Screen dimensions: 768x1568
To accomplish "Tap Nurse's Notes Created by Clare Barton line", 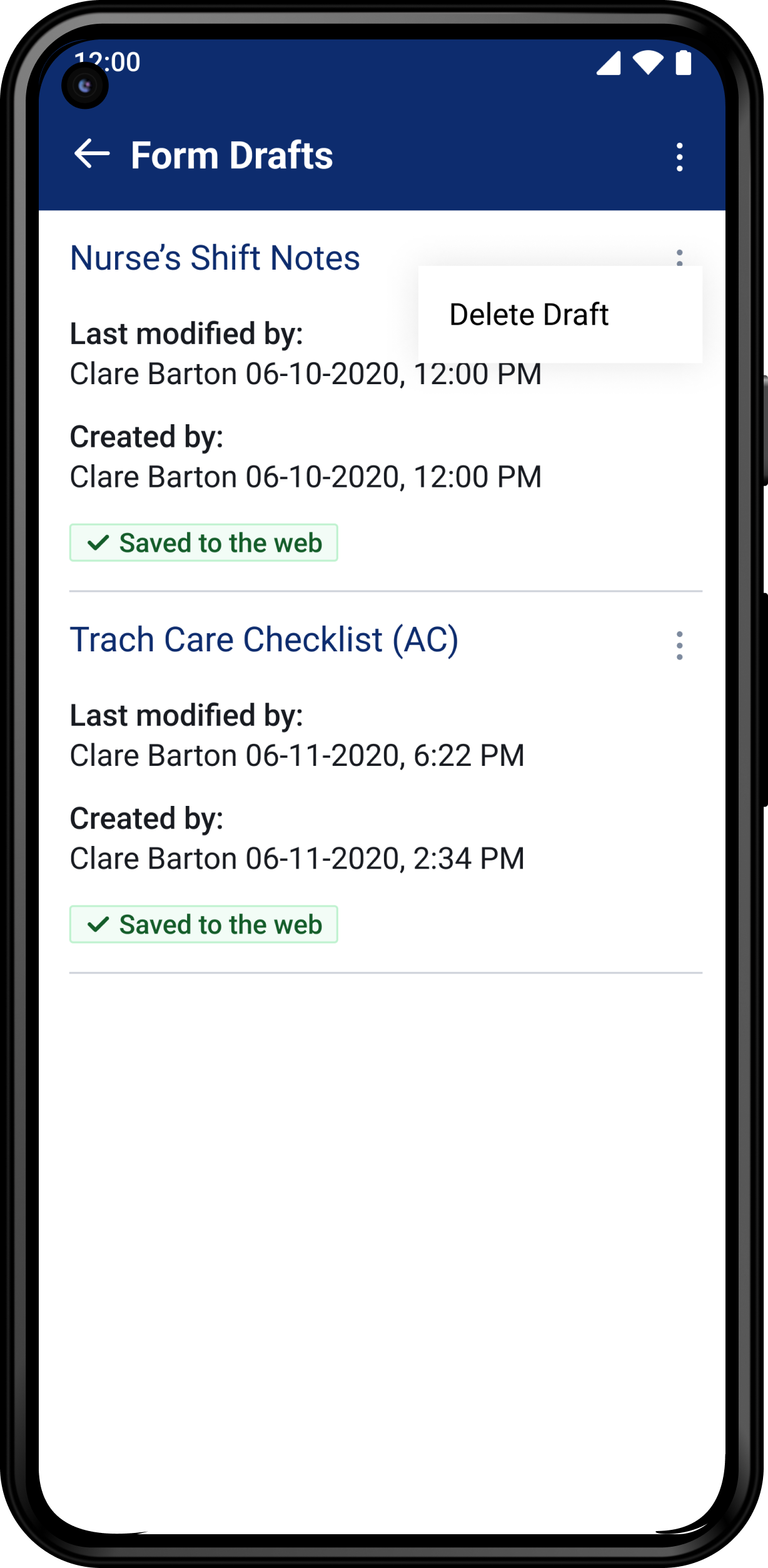I will coord(306,477).
